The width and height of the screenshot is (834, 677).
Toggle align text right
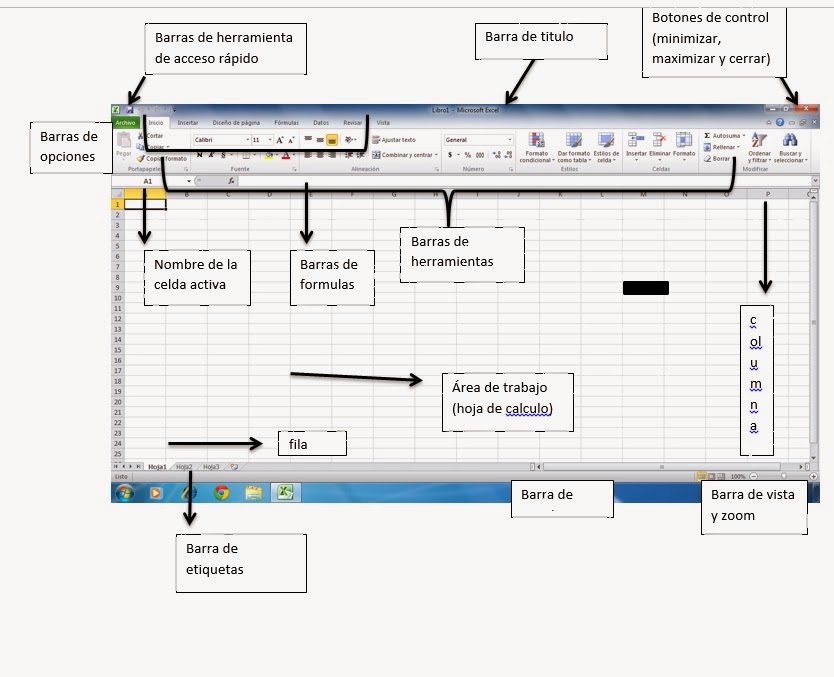point(331,155)
